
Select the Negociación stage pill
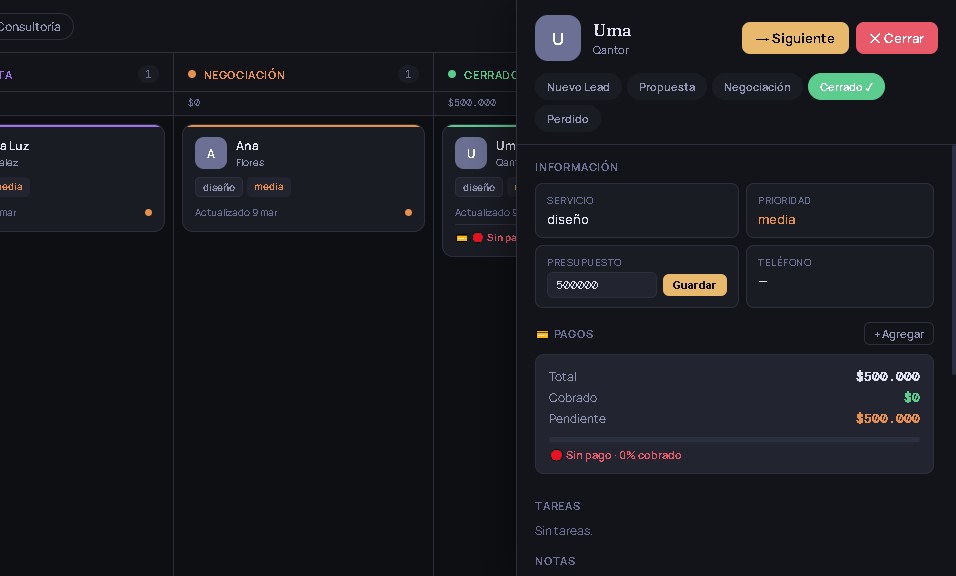point(757,87)
